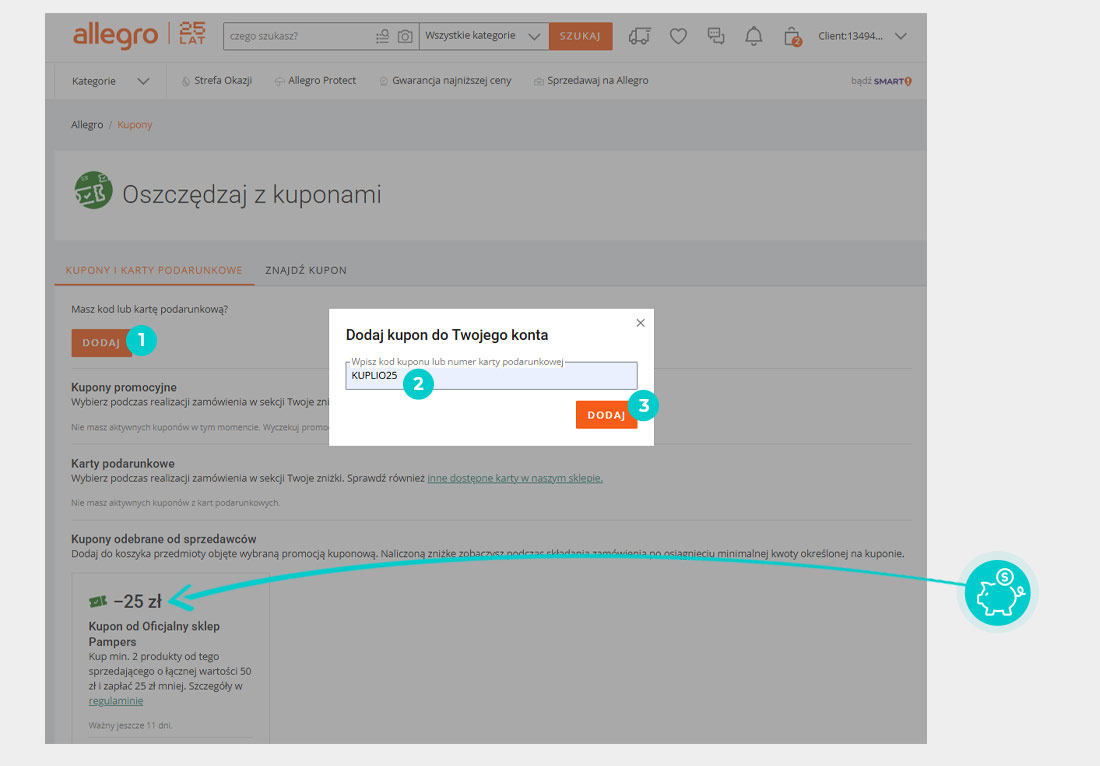Open the messages chat icon
This screenshot has width=1100, height=766.
pyautogui.click(x=716, y=37)
